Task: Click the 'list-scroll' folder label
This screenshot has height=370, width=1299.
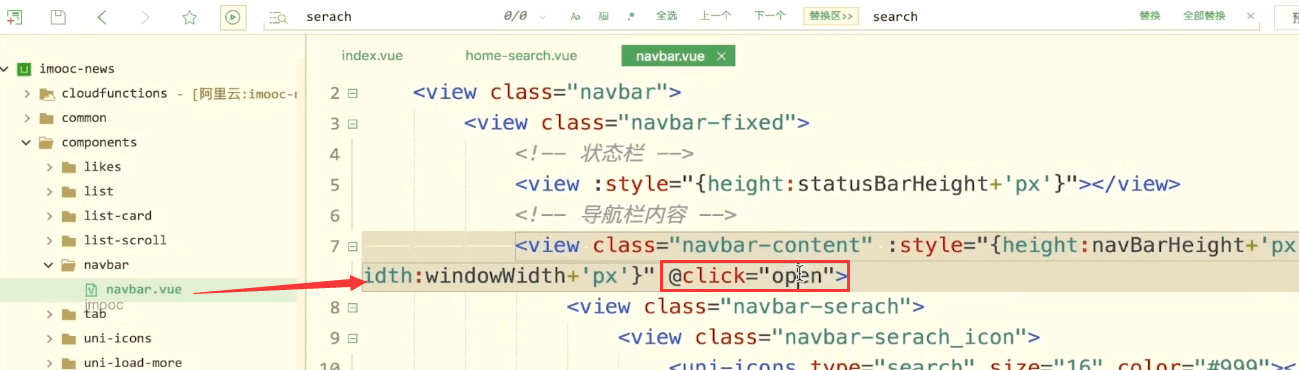Action: pos(125,241)
